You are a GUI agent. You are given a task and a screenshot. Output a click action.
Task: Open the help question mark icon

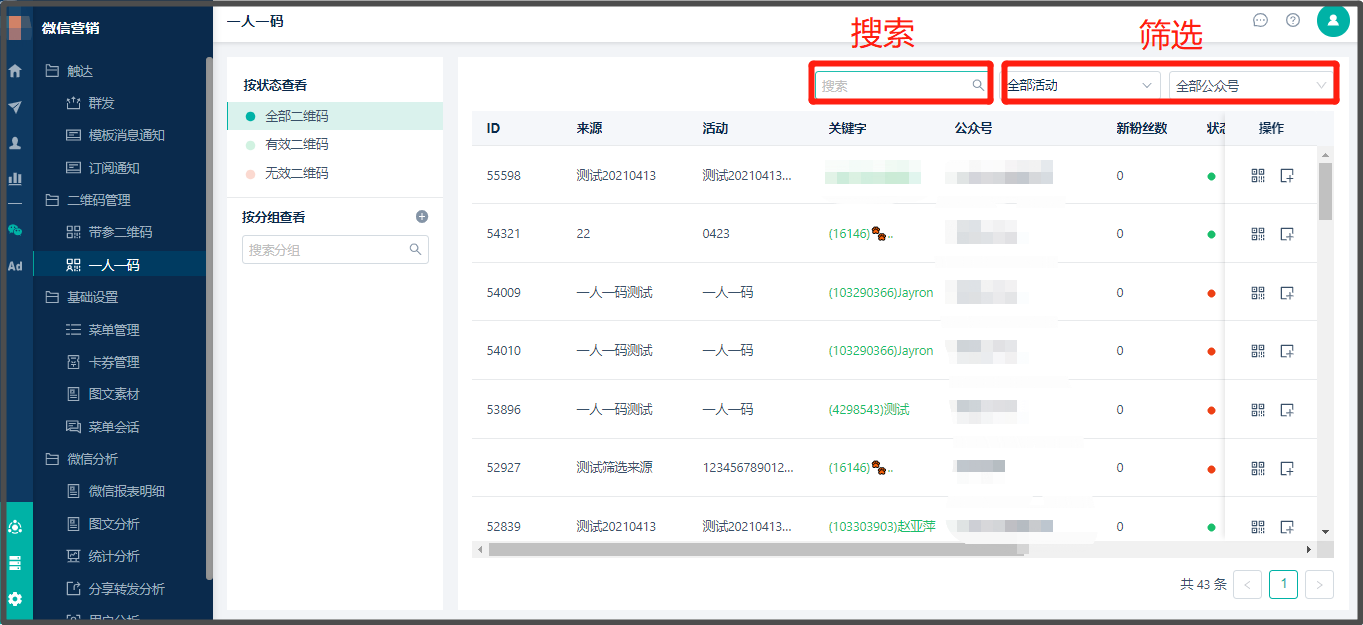1293,20
